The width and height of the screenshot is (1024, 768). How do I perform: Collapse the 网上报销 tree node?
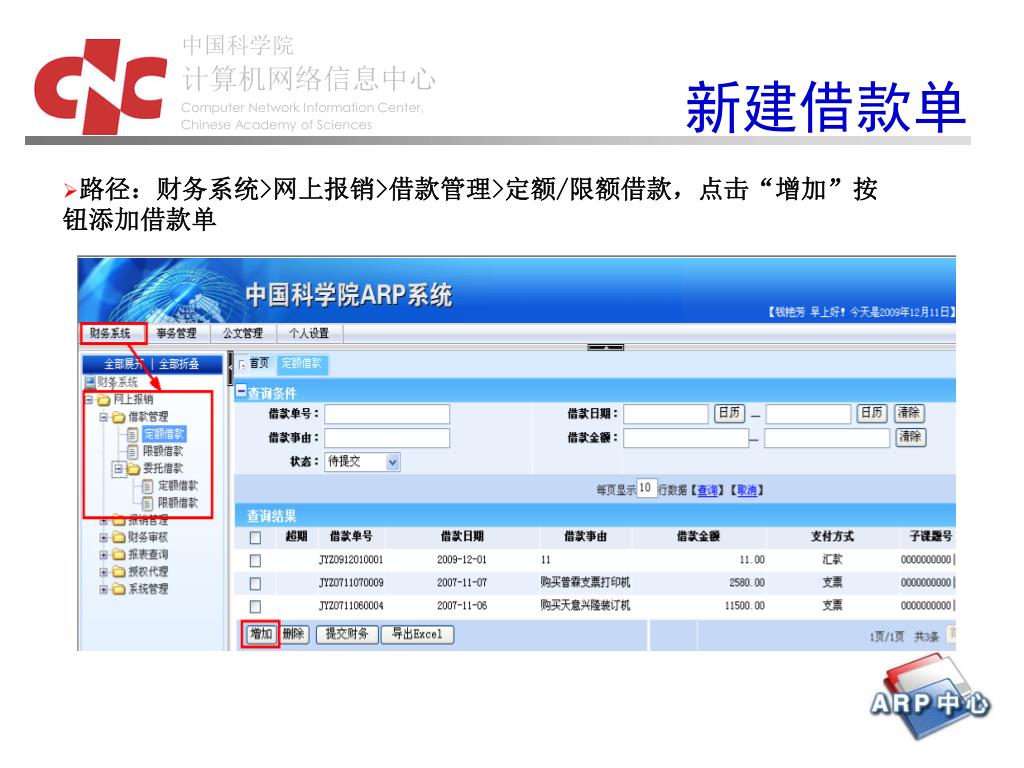(89, 399)
